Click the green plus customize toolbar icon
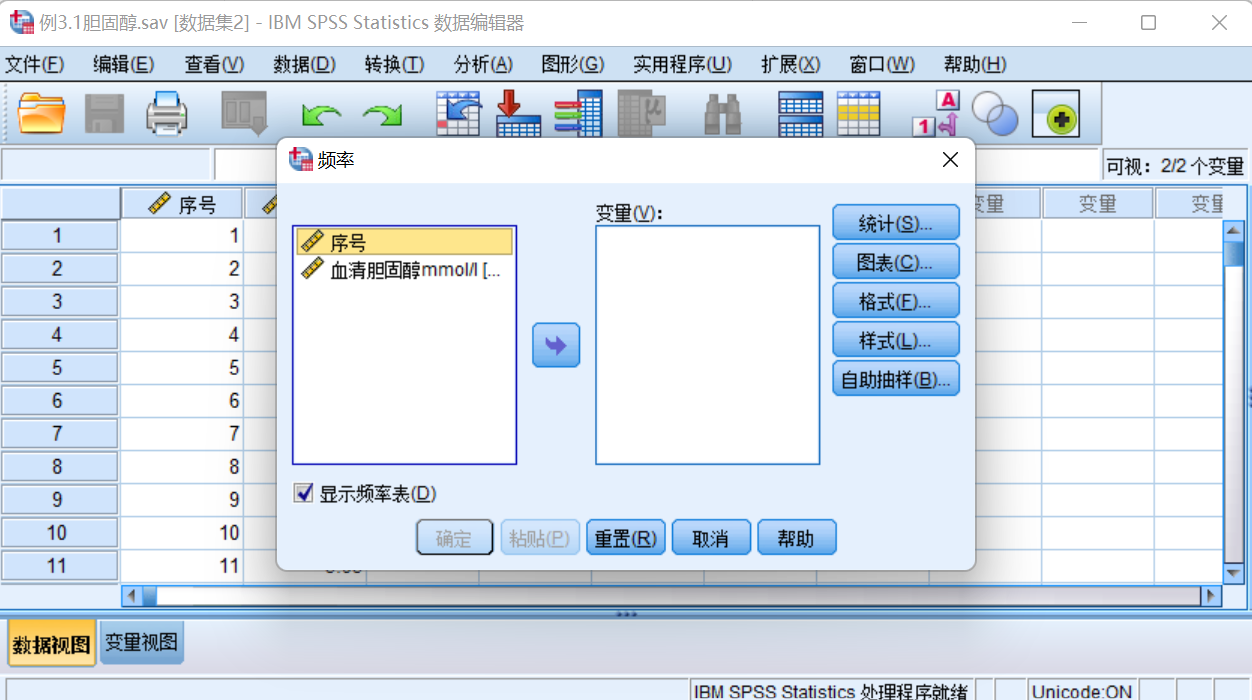The image size is (1252, 700). [1056, 116]
